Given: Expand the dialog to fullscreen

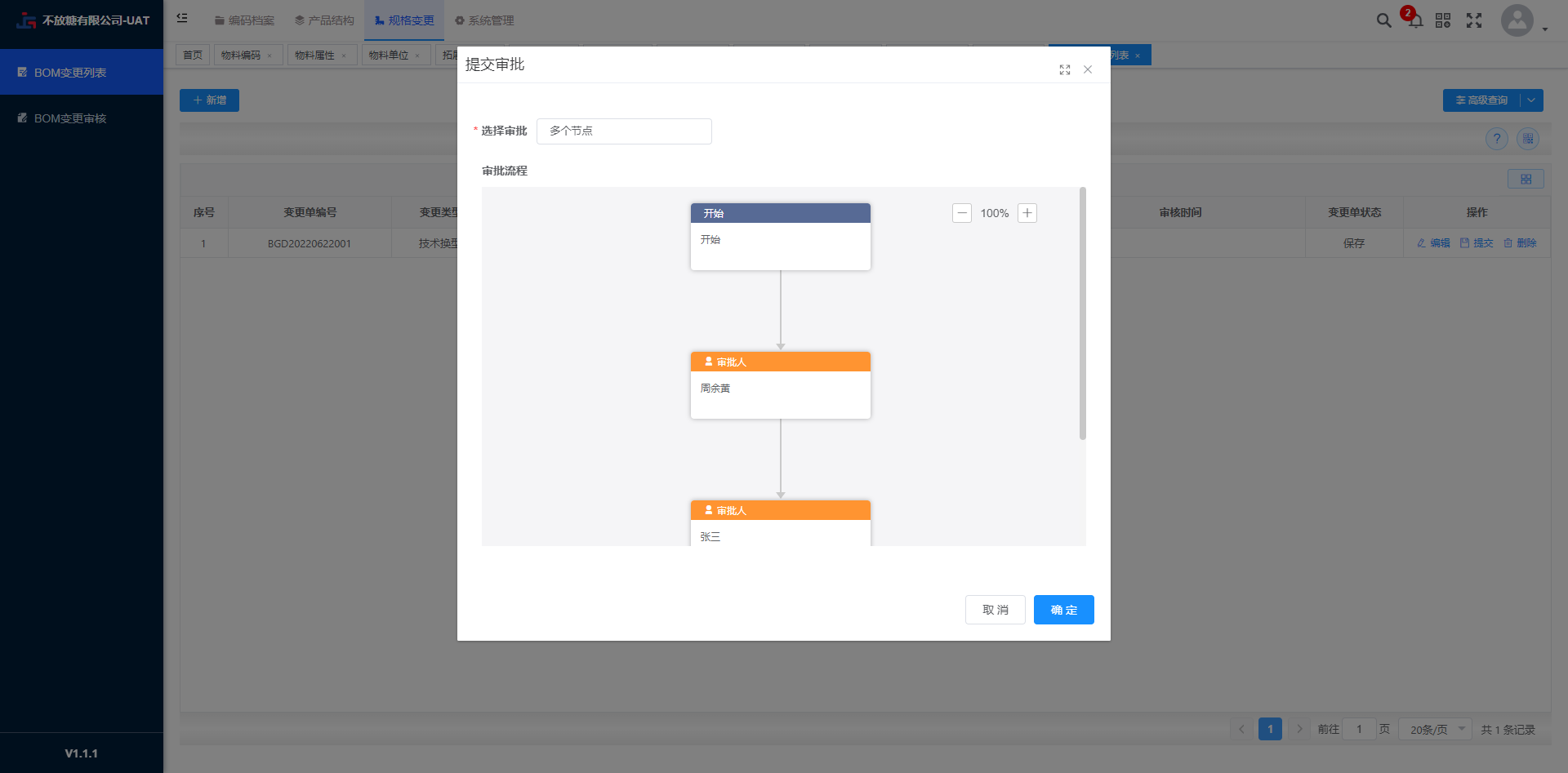Looking at the screenshot, I should pyautogui.click(x=1065, y=69).
